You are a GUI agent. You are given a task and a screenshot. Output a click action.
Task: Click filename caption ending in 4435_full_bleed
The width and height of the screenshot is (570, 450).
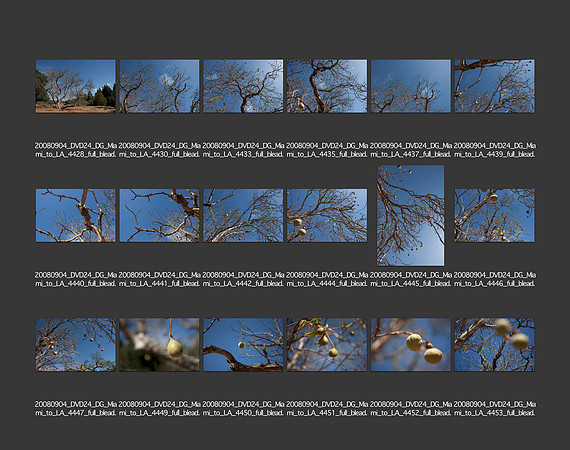[x=327, y=150]
